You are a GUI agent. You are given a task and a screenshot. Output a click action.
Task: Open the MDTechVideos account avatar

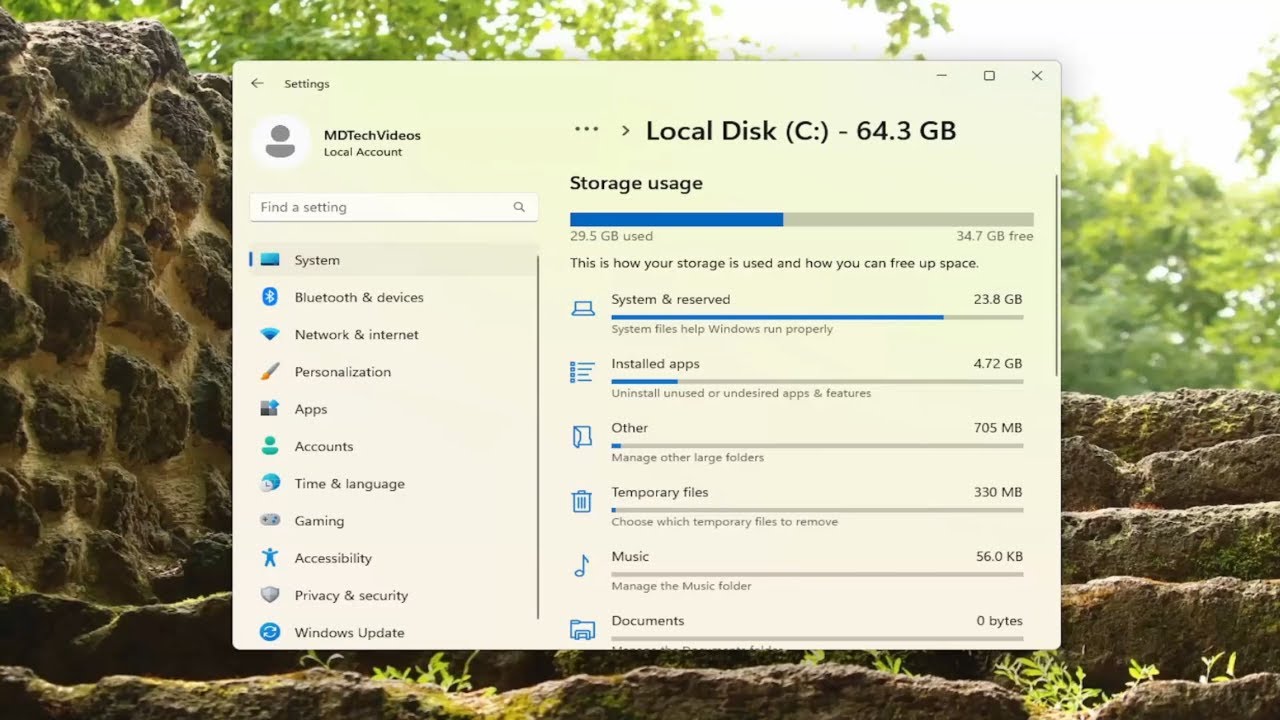pos(281,142)
